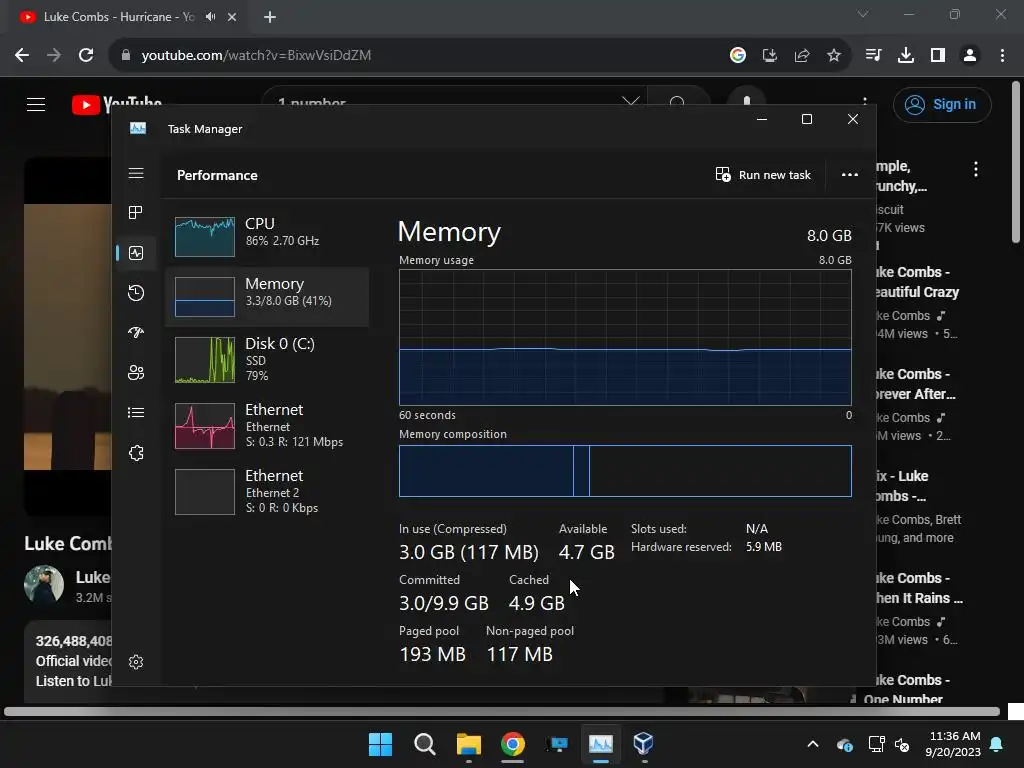Open Startup apps icon in sidebar

coord(136,332)
